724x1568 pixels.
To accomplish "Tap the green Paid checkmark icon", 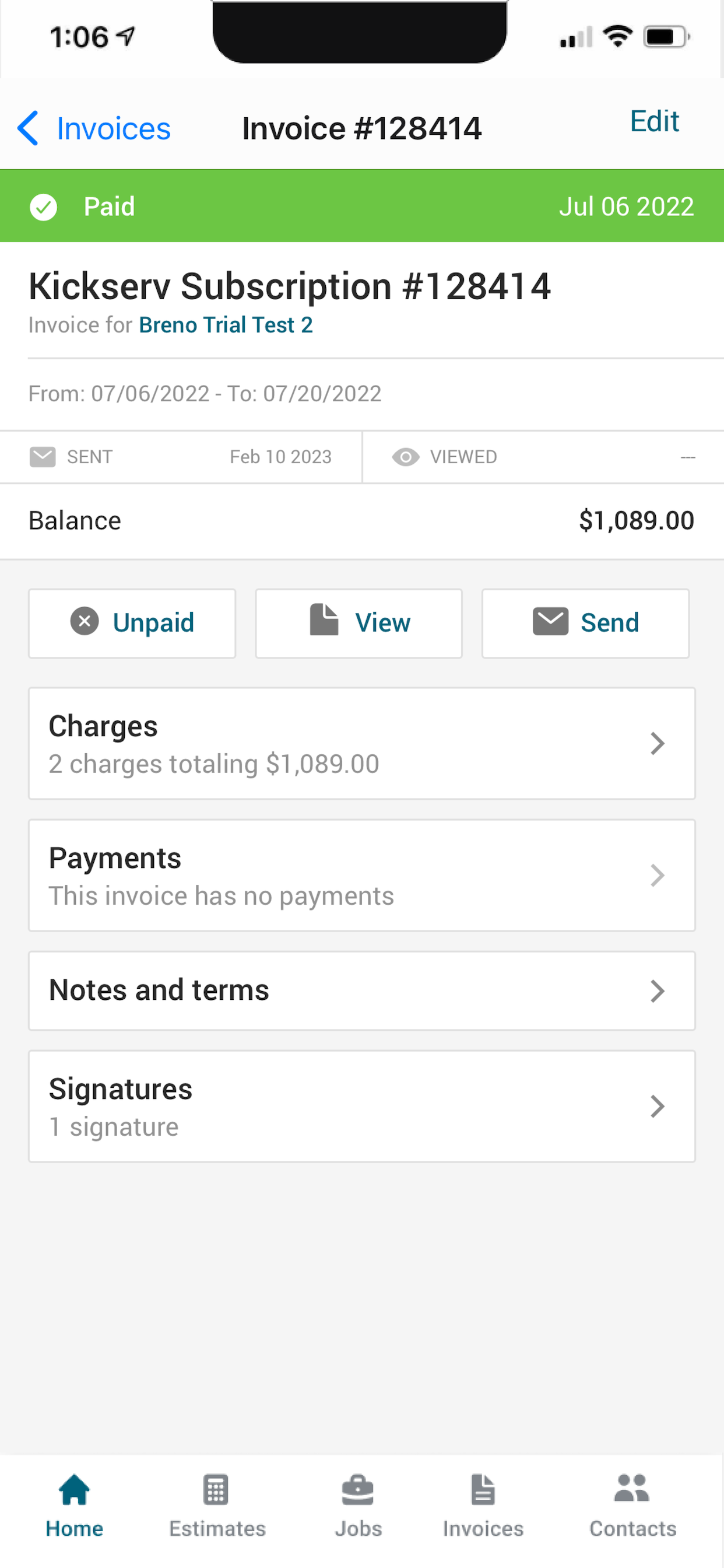I will 44,207.
